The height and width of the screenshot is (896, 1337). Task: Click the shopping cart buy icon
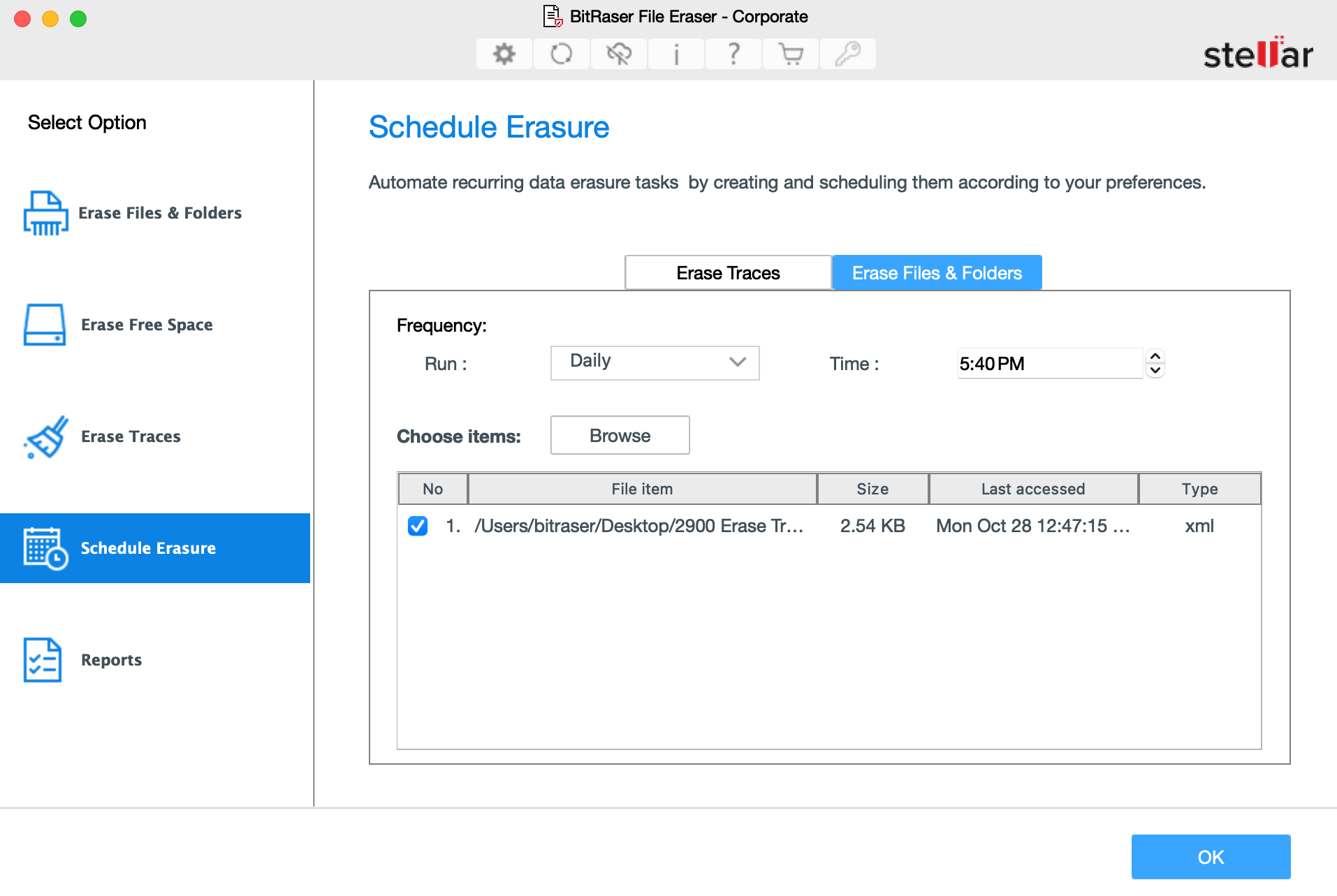[791, 54]
